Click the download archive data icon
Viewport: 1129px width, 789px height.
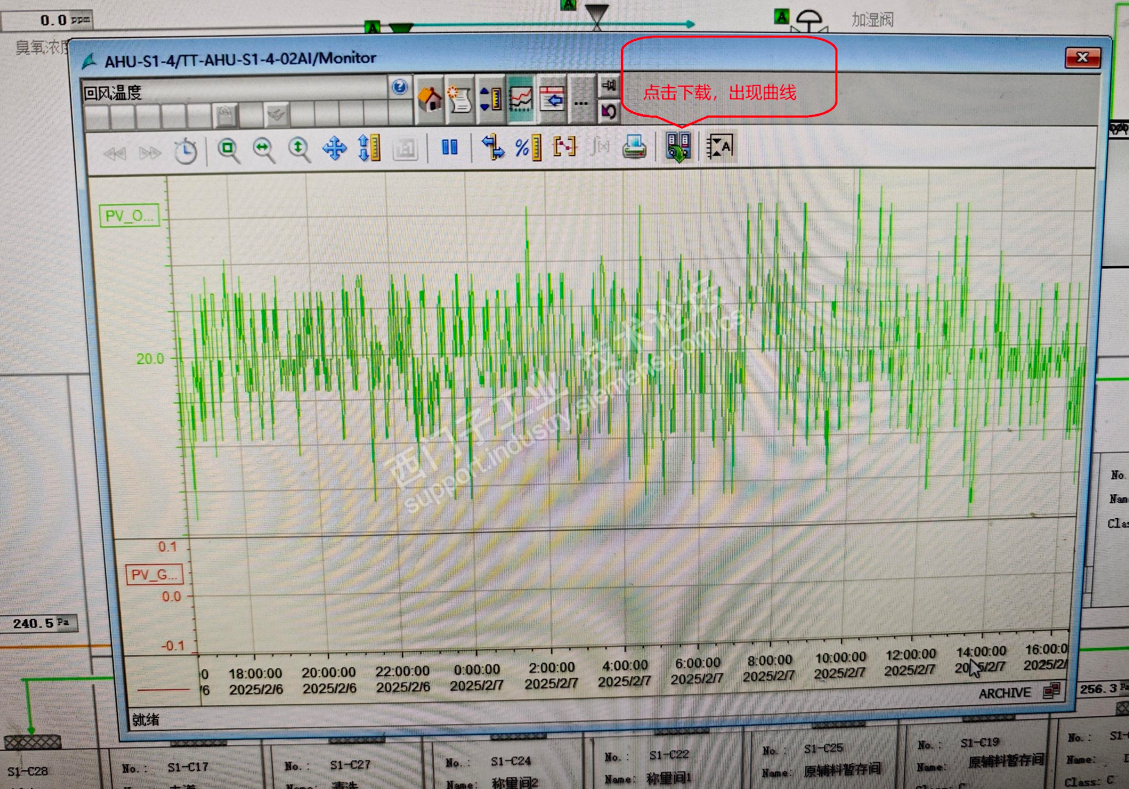coord(678,148)
